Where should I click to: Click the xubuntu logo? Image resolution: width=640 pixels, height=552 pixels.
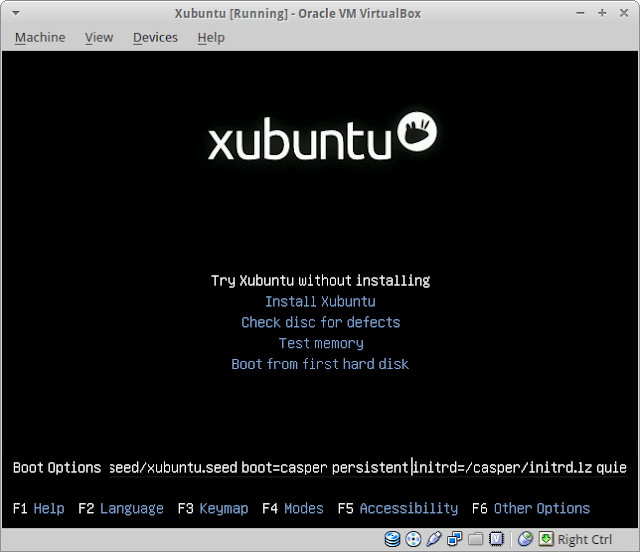(322, 137)
